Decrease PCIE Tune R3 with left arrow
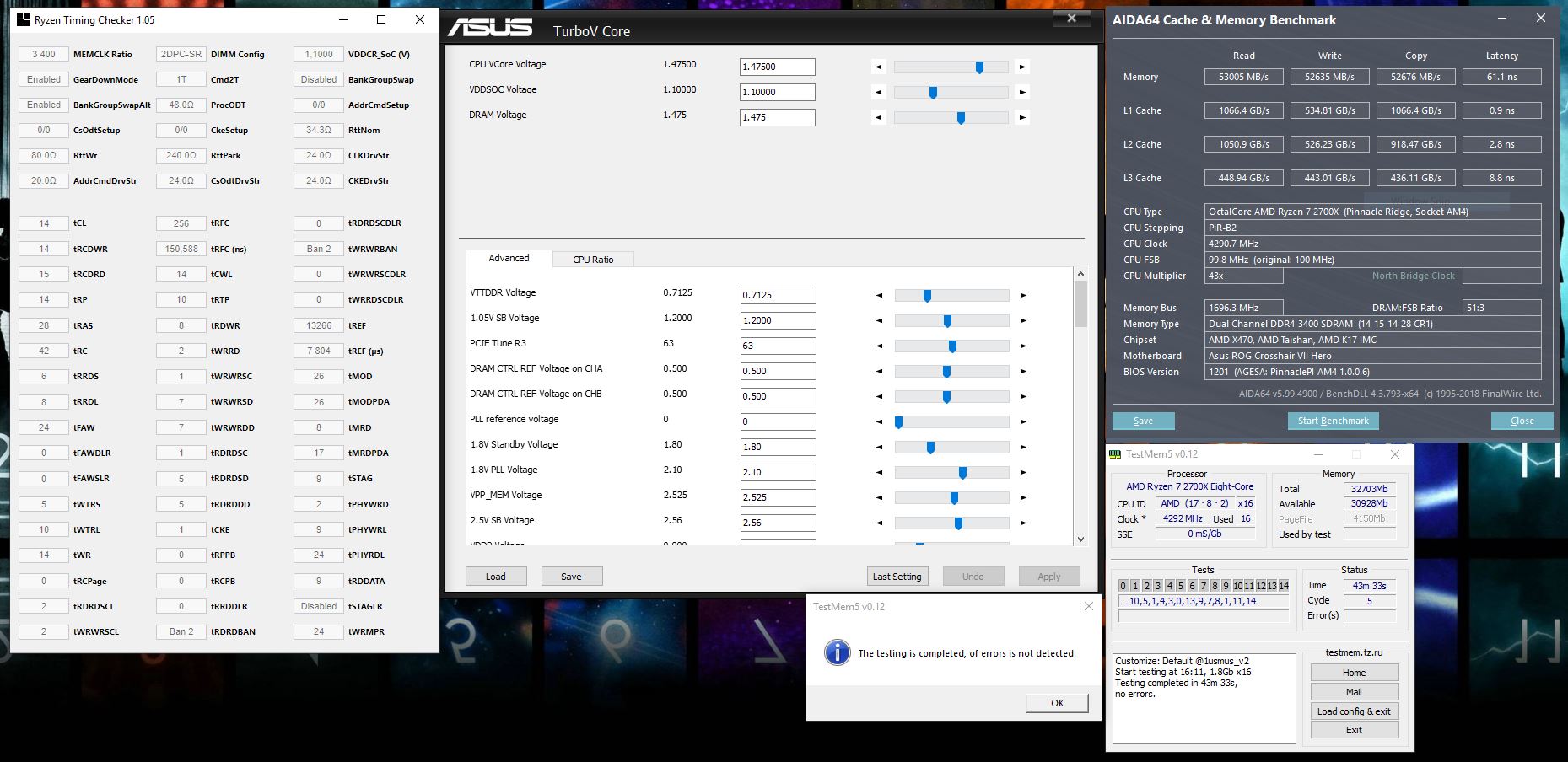This screenshot has width=1568, height=762. click(x=880, y=346)
